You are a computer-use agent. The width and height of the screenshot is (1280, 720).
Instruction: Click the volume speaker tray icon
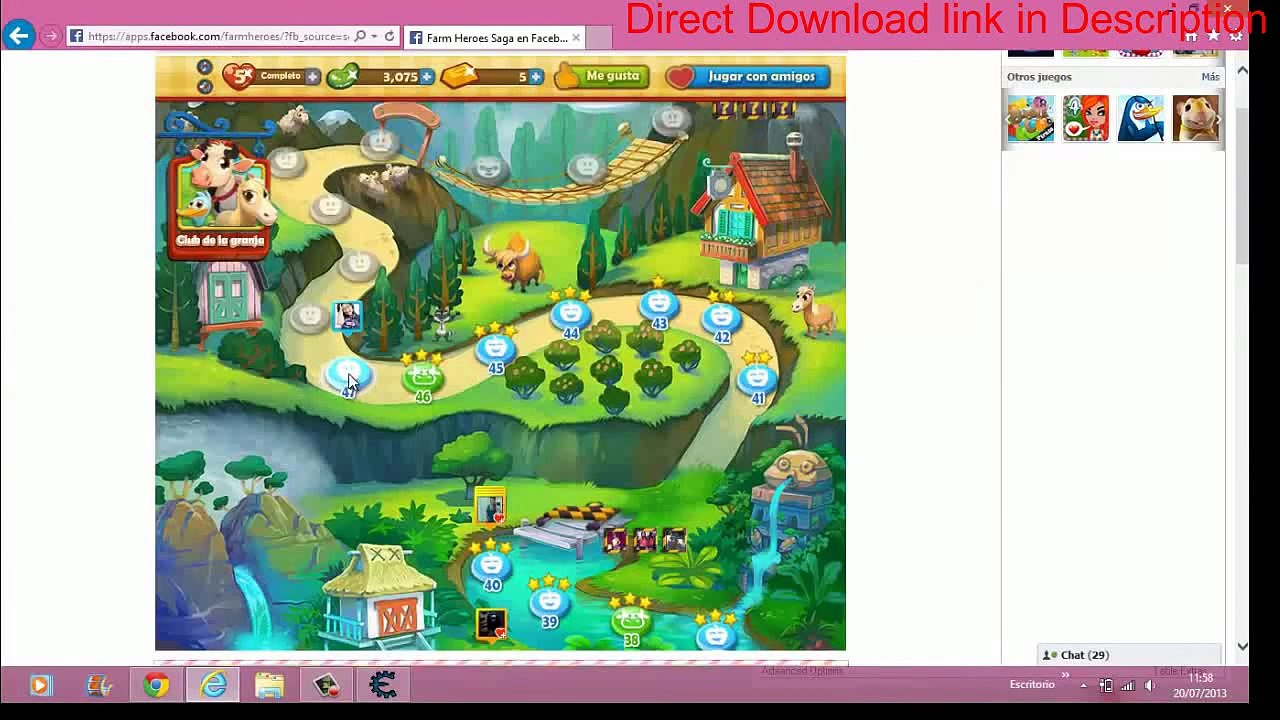1149,686
